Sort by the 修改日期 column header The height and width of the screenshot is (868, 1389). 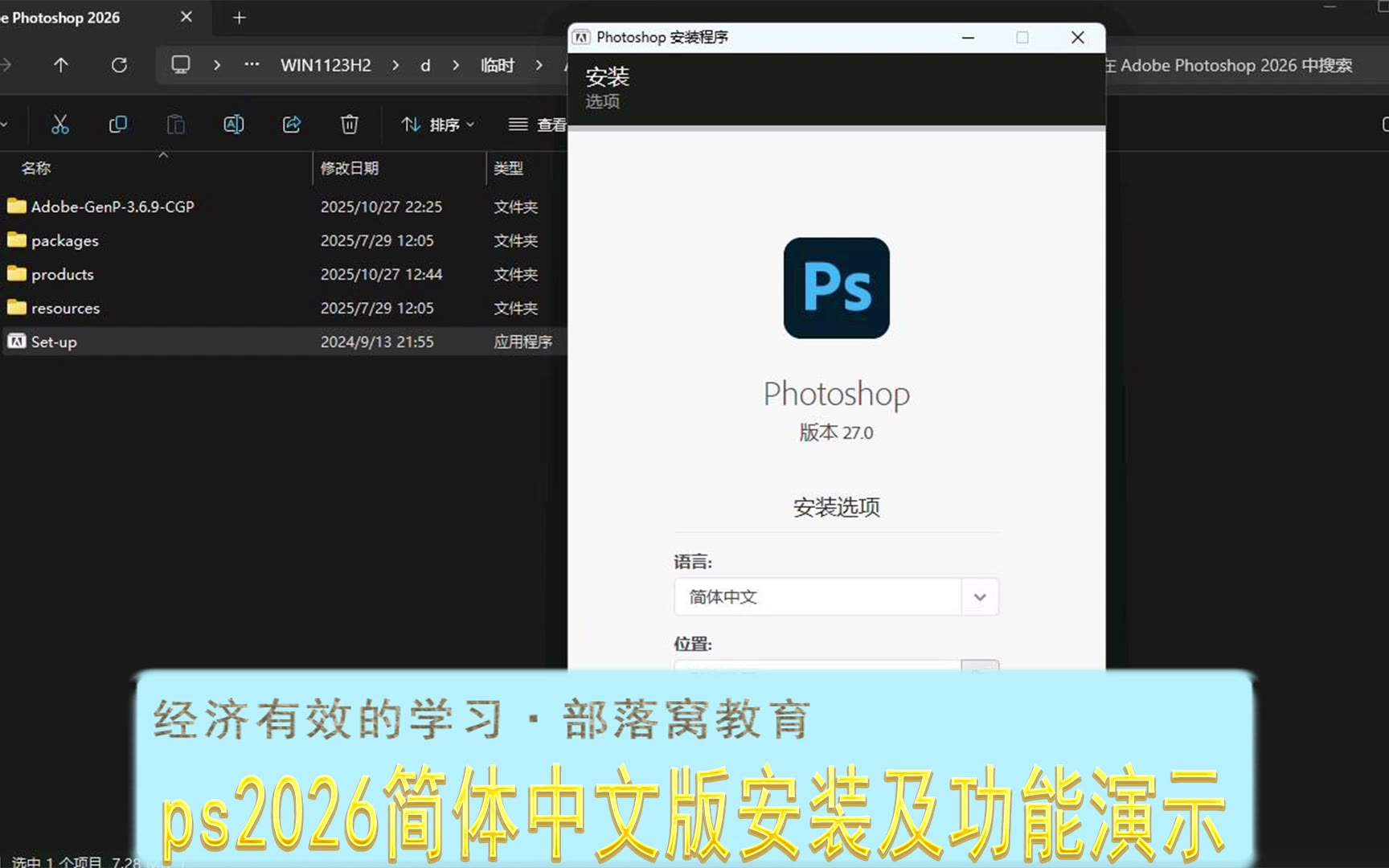[x=350, y=168]
